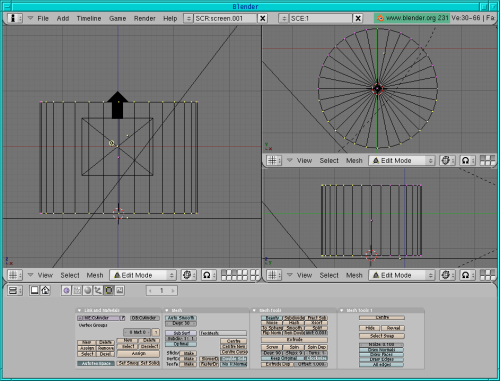Viewport: 500px width, 381px height.
Task: Click the full window view icon
Action: 34,291
